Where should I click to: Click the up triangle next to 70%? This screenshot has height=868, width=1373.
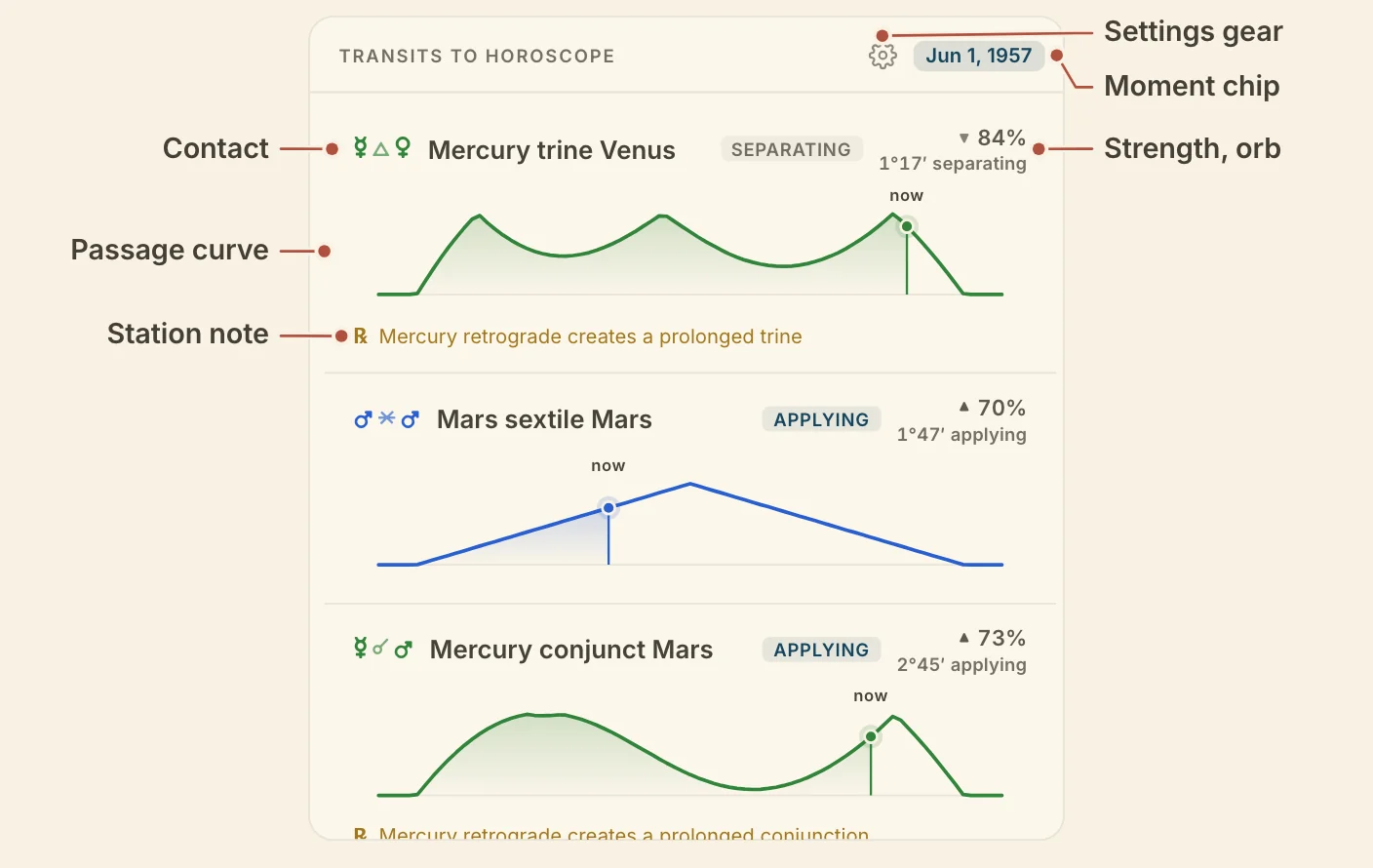pyautogui.click(x=963, y=407)
